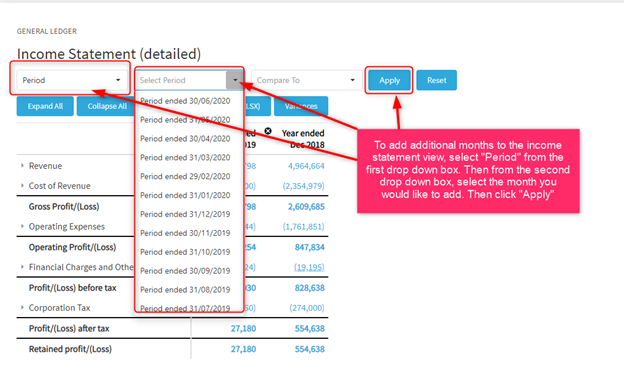The width and height of the screenshot is (624, 372).
Task: Click the 27,180 Profit after tax value
Action: 243,328
